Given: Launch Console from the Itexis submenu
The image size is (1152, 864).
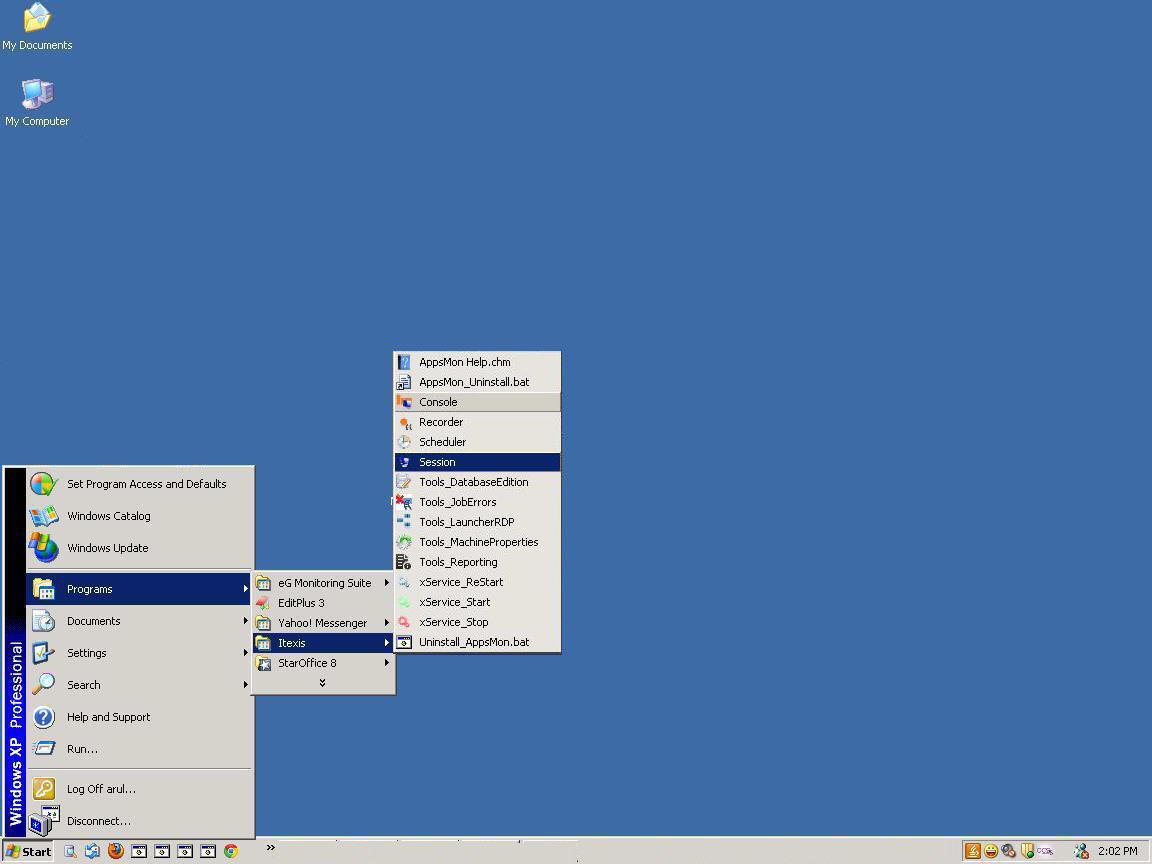Looking at the screenshot, I should click(478, 402).
